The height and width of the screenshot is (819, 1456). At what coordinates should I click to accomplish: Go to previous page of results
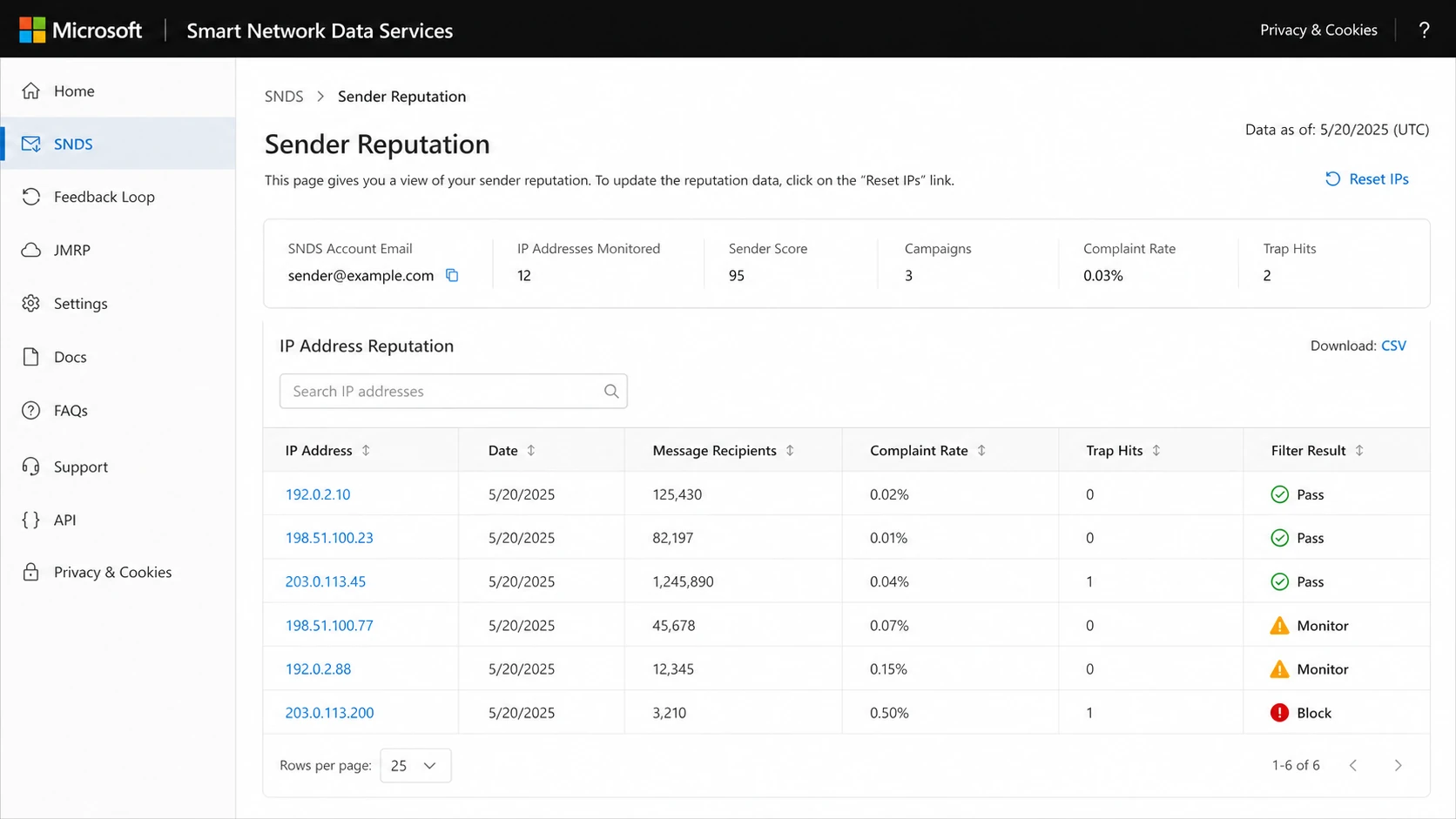coord(1353,765)
